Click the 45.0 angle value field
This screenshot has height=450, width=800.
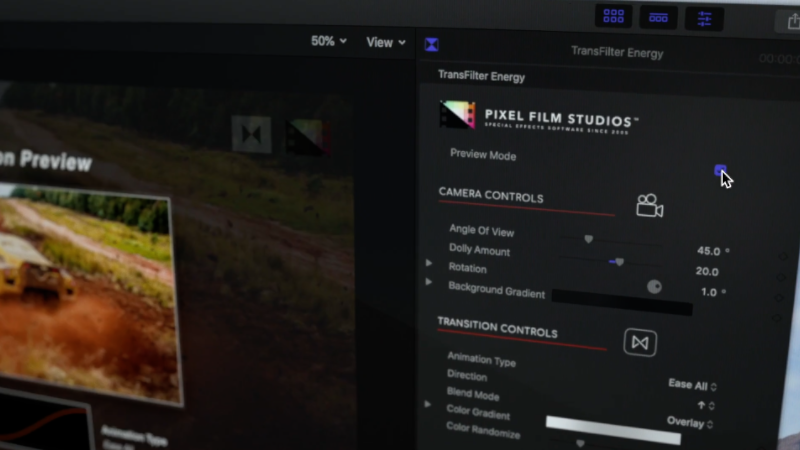[709, 251]
